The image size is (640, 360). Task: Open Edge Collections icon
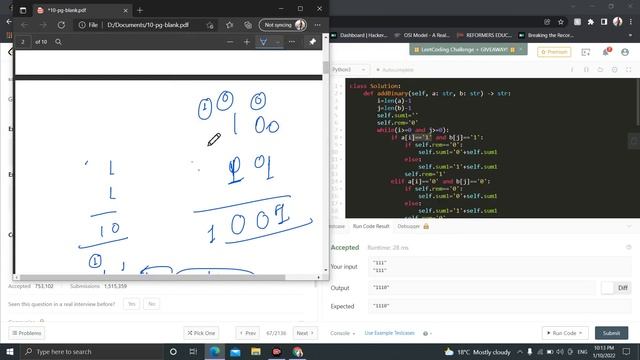pos(248,25)
